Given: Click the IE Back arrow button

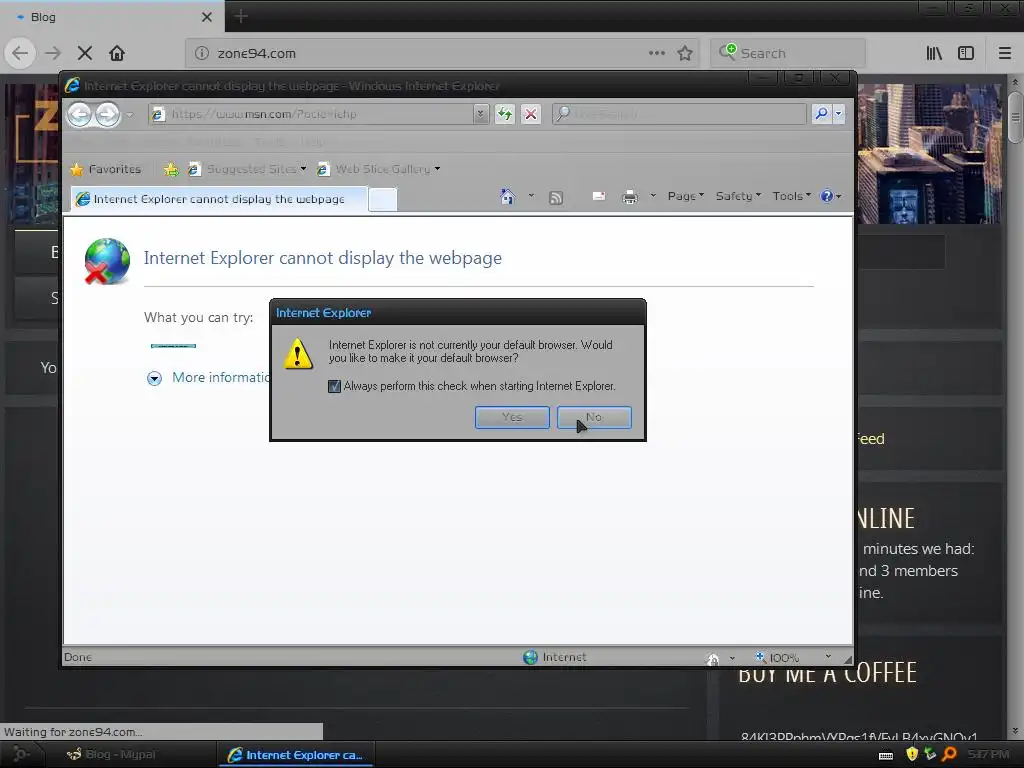Looking at the screenshot, I should coord(80,115).
